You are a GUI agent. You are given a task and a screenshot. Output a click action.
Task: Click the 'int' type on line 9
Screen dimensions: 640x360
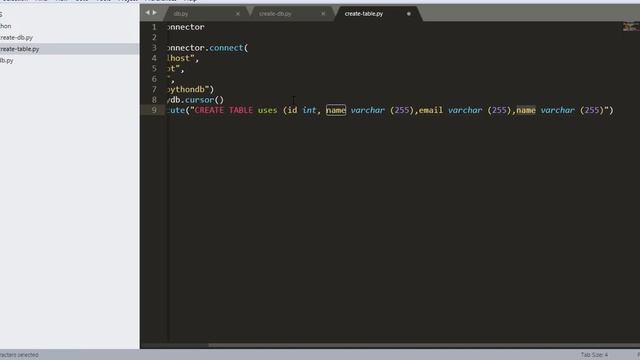pyautogui.click(x=309, y=110)
